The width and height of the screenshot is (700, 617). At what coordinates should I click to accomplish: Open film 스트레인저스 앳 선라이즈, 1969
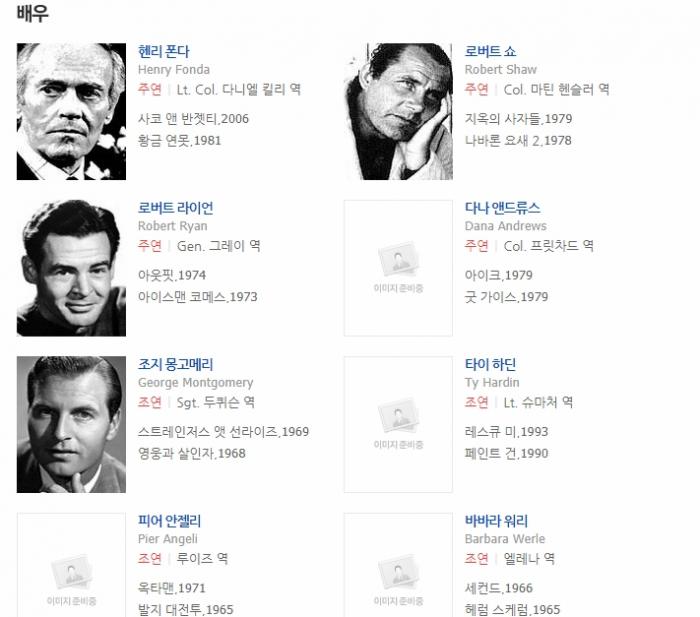[223, 432]
